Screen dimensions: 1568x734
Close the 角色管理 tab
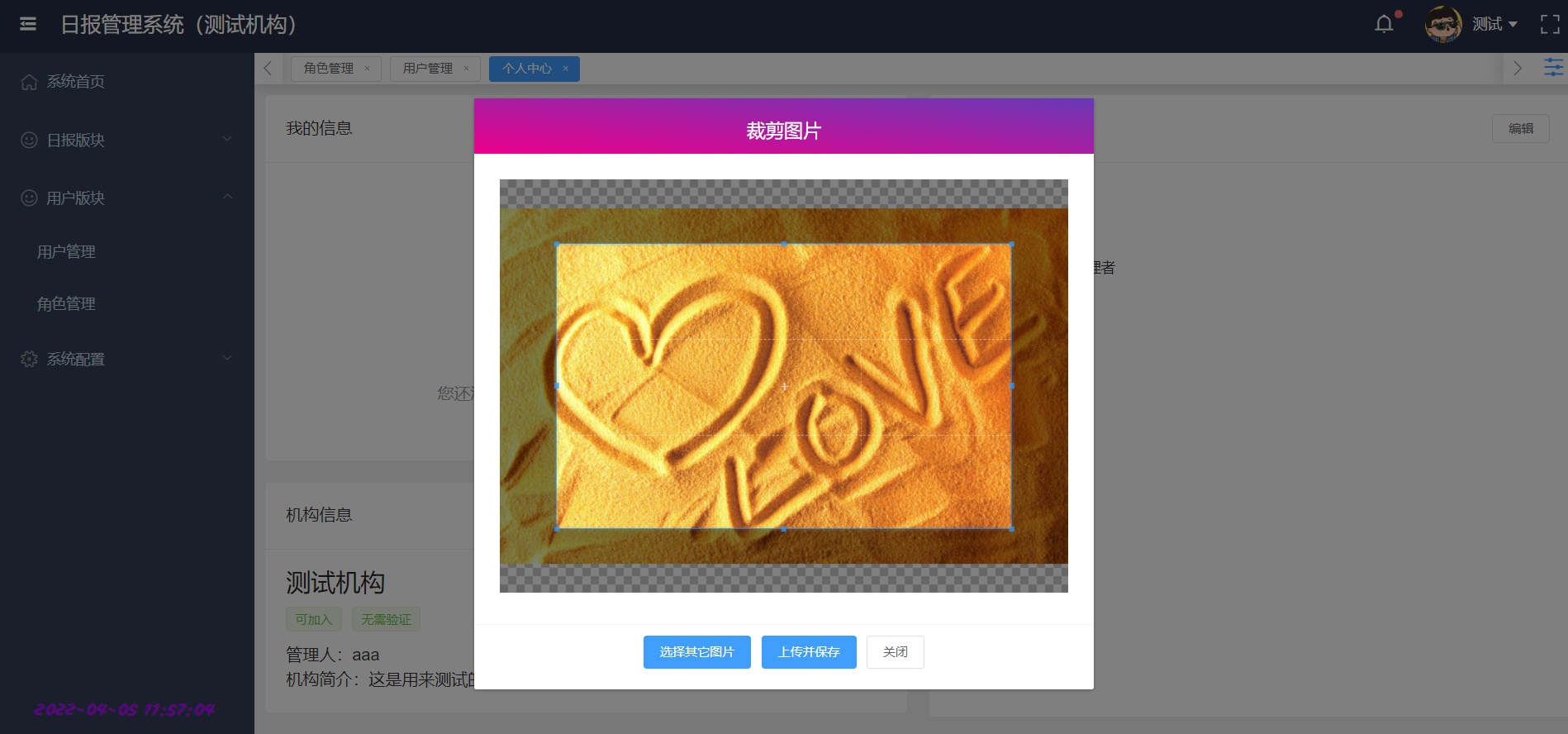[368, 69]
